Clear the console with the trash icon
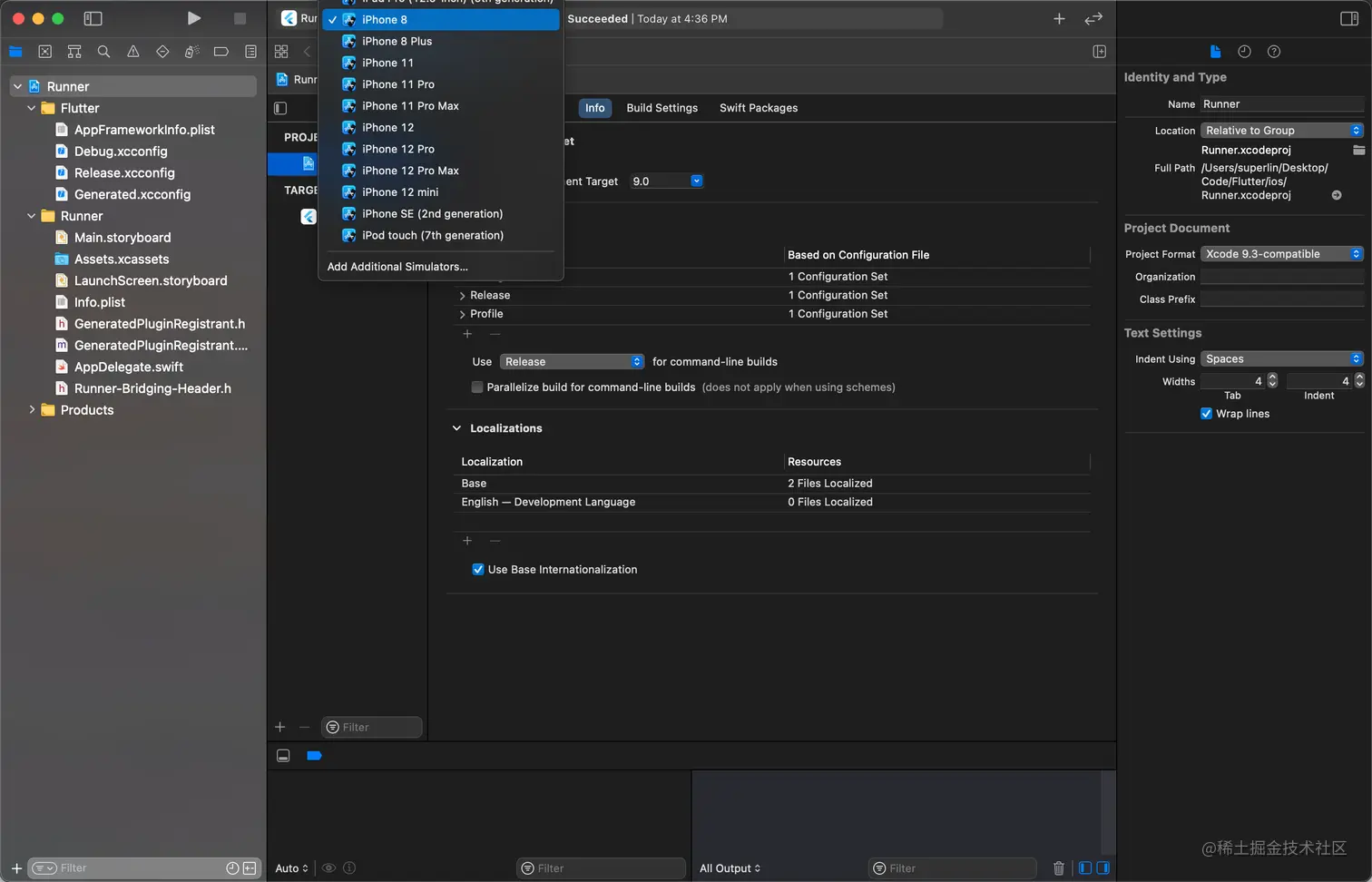The width and height of the screenshot is (1372, 882). 1058,868
